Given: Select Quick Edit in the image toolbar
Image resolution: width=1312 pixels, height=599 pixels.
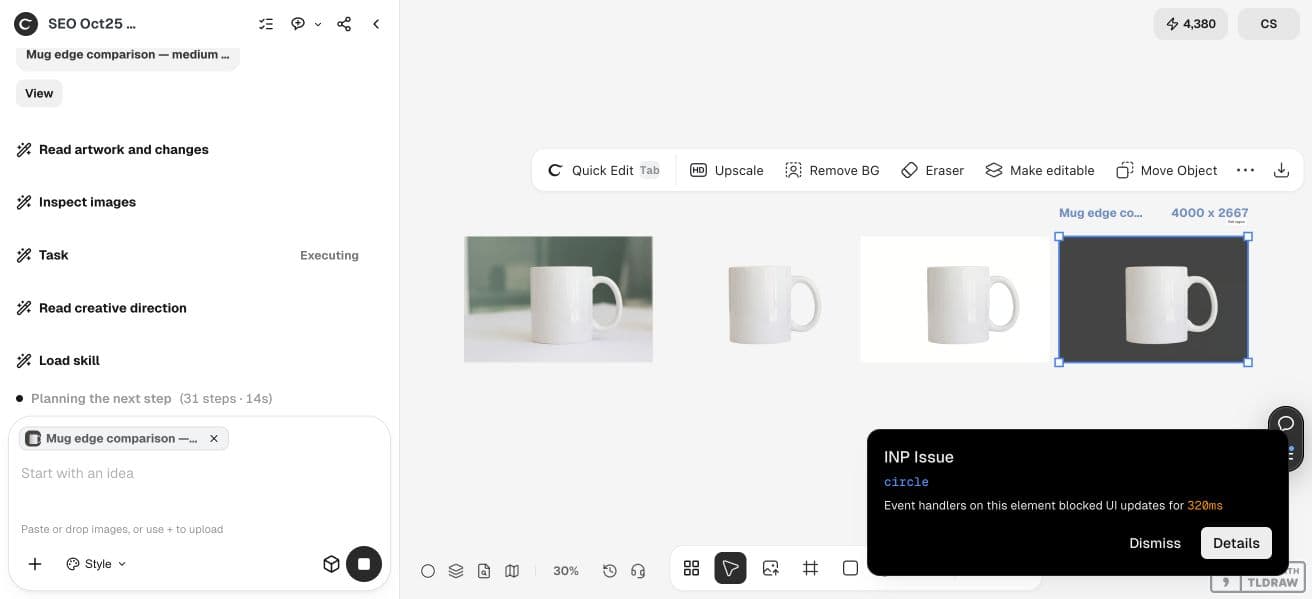Looking at the screenshot, I should (604, 170).
